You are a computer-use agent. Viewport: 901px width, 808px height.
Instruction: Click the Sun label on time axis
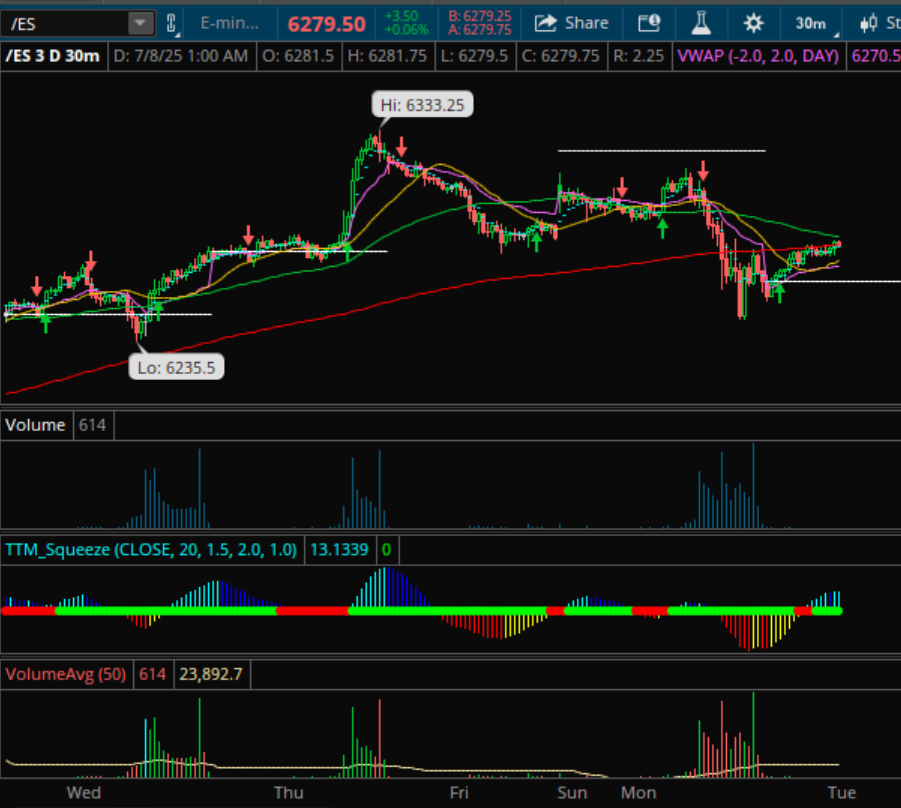(x=572, y=793)
